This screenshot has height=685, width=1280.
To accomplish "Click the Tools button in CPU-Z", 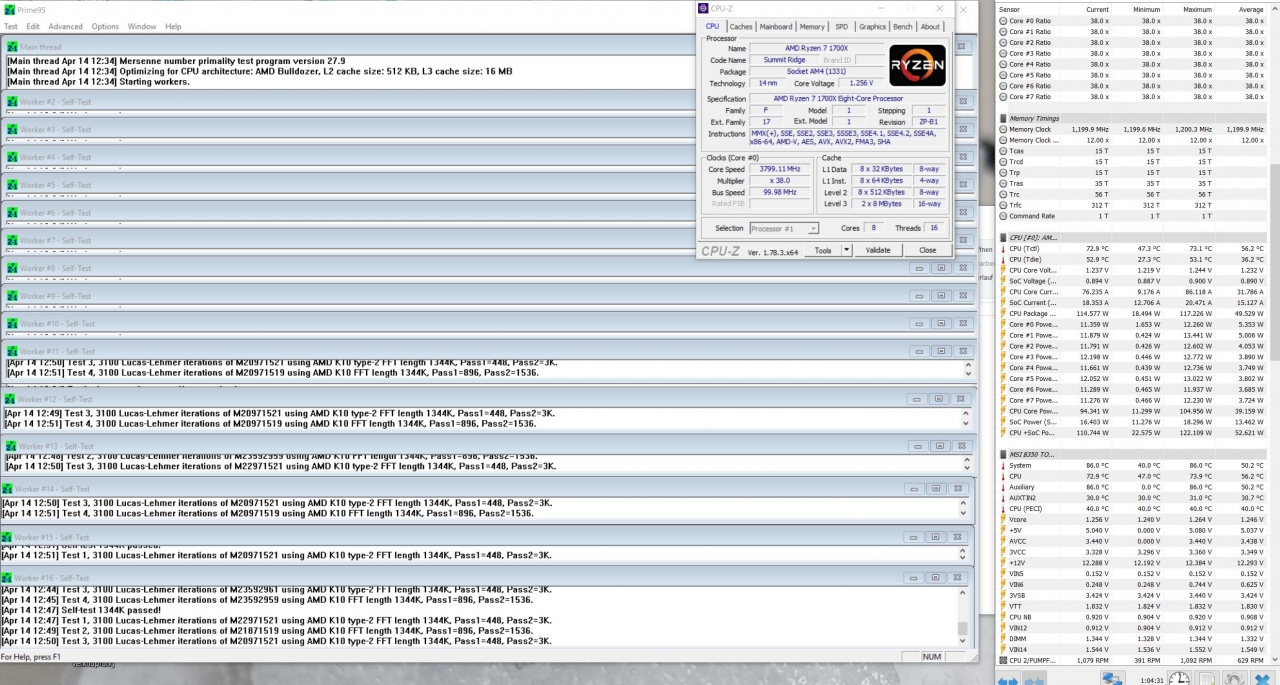I will coord(822,250).
